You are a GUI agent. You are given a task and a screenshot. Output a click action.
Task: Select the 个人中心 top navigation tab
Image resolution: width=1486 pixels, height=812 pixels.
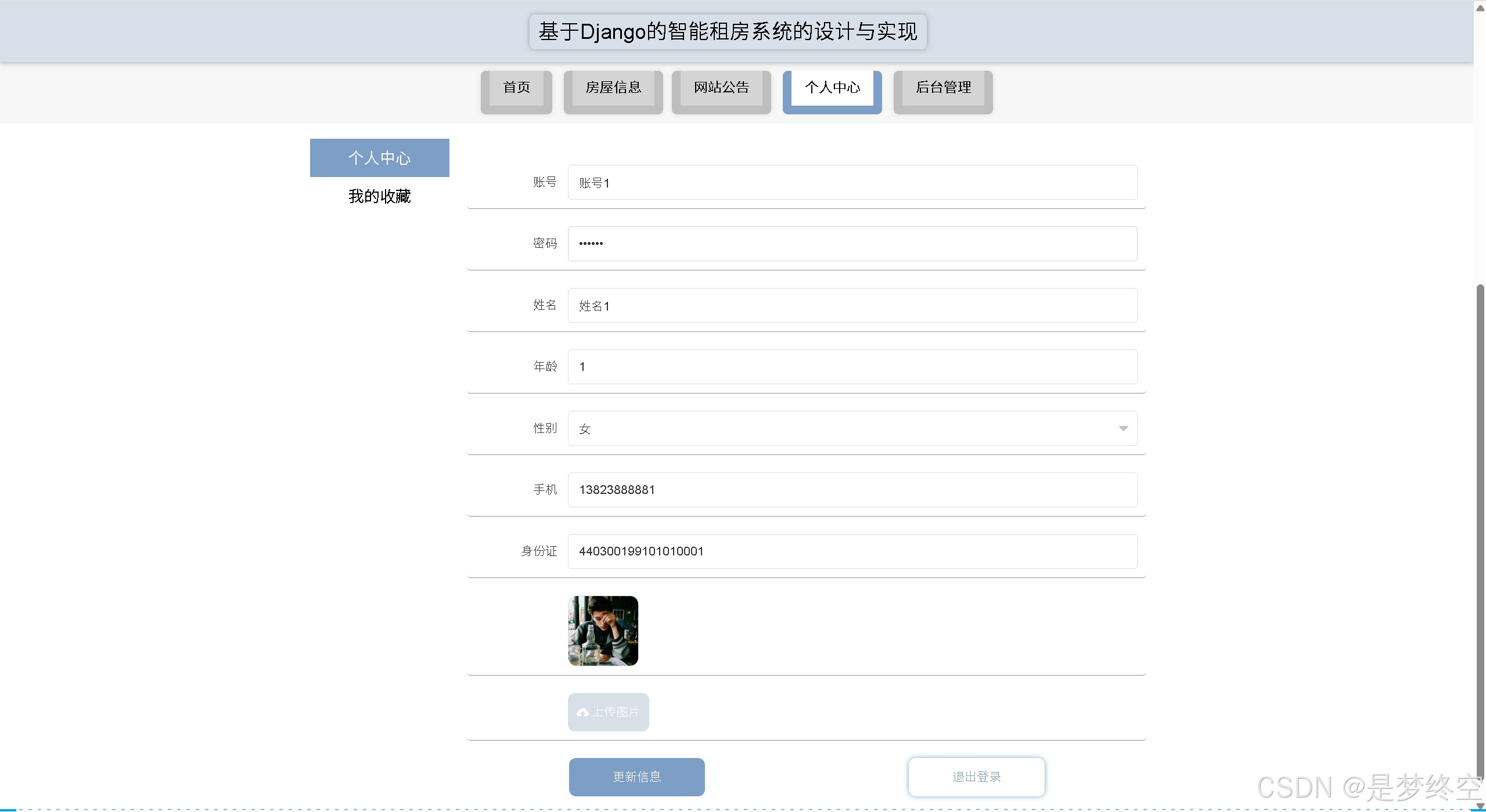[x=832, y=88]
